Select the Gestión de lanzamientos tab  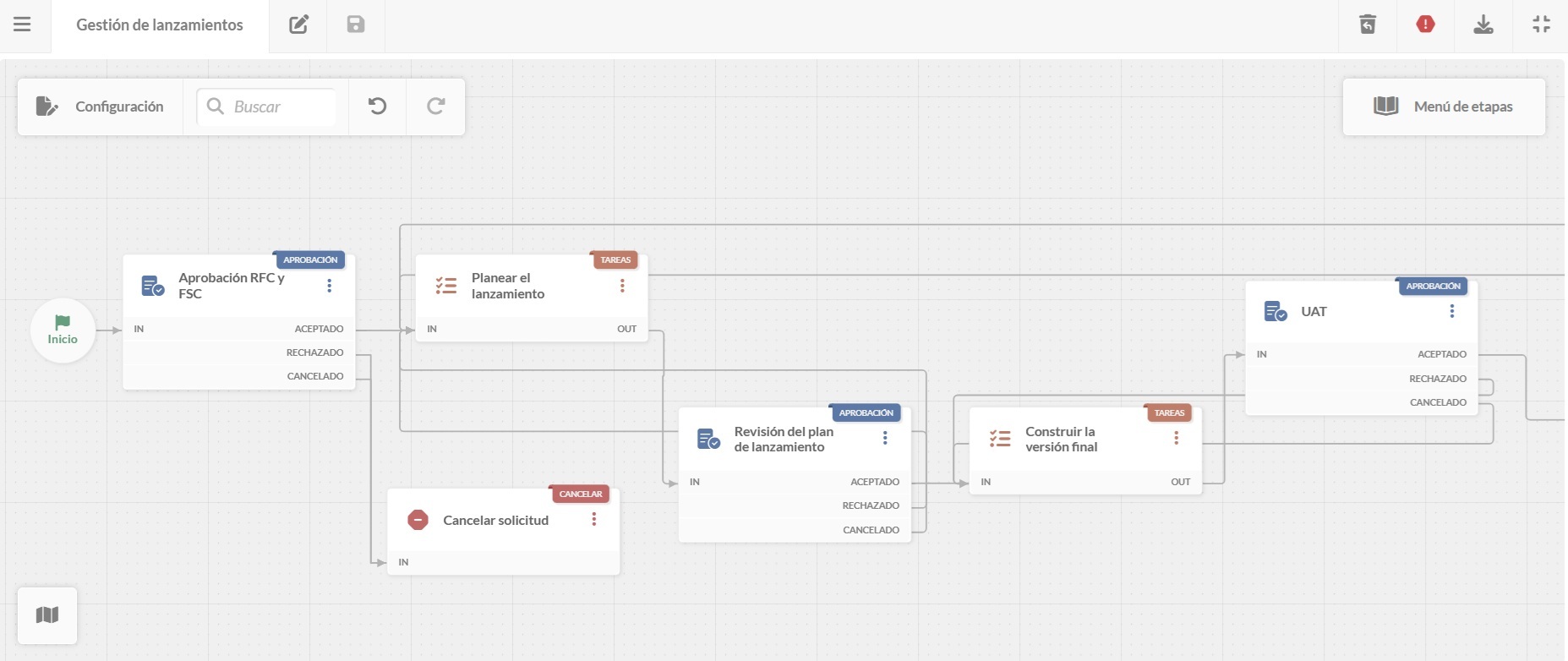160,25
